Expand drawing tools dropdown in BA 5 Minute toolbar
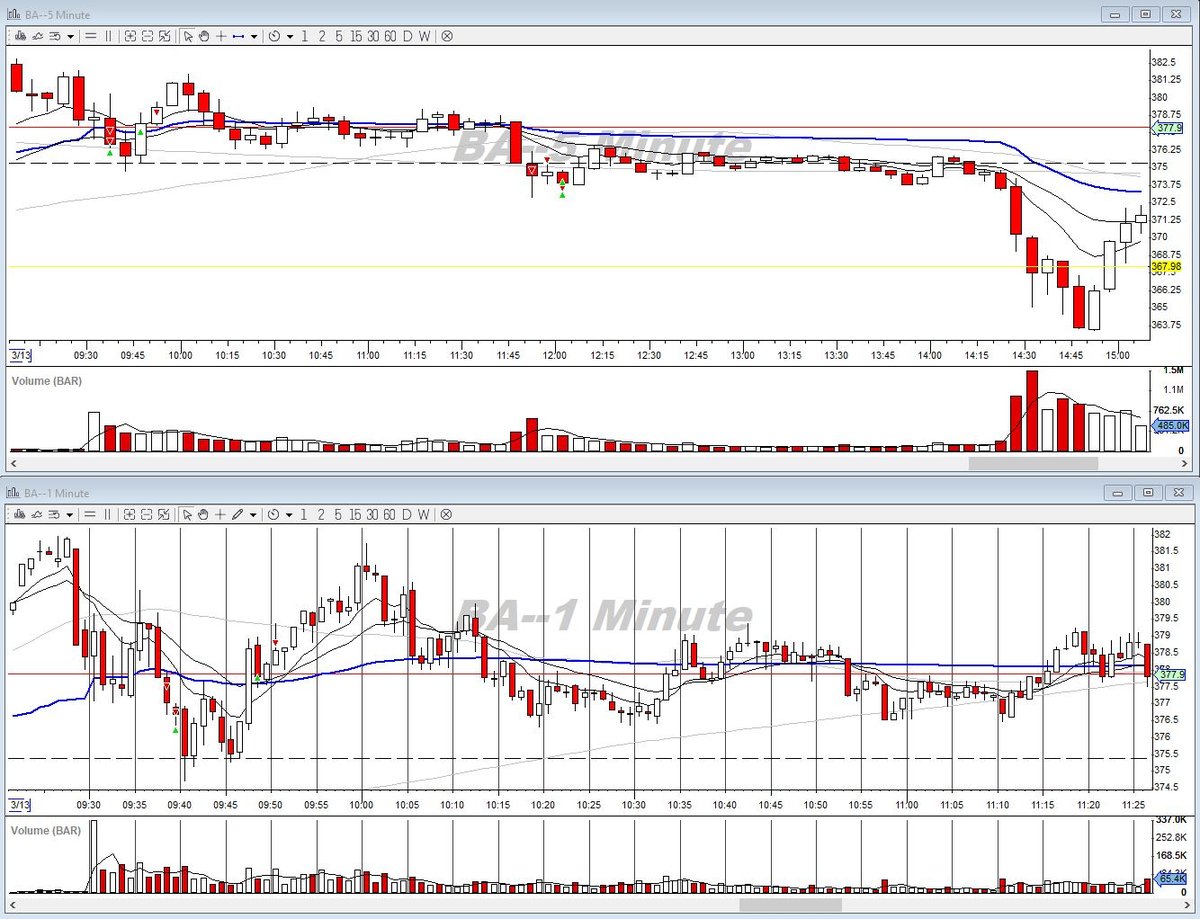This screenshot has height=919, width=1200. click(254, 36)
